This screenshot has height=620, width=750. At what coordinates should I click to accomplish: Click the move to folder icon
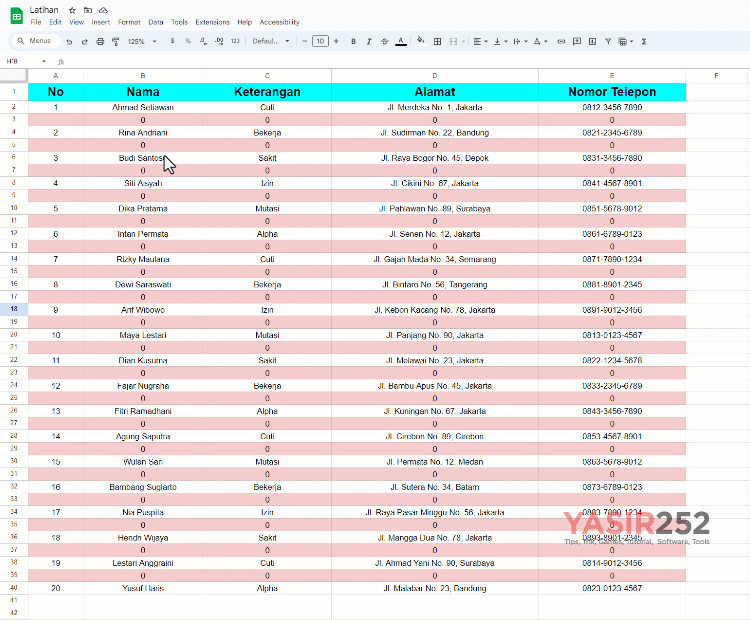pyautogui.click(x=88, y=10)
